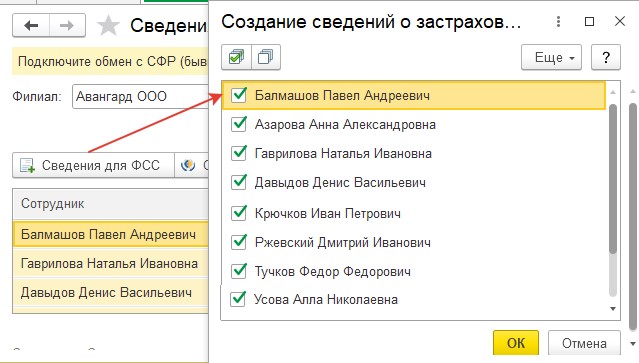Go forward with right arrow button
This screenshot has width=639, height=363.
tap(67, 26)
